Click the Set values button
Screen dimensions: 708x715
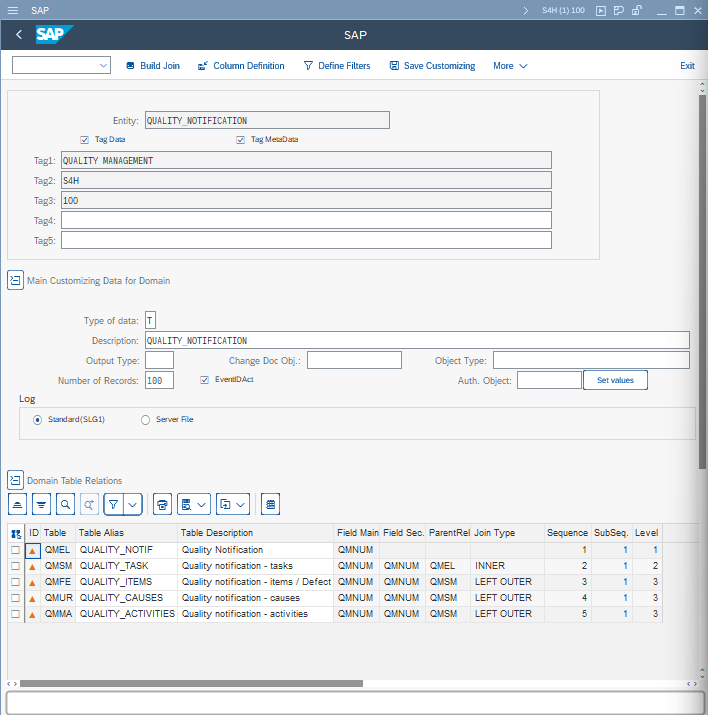tap(615, 380)
